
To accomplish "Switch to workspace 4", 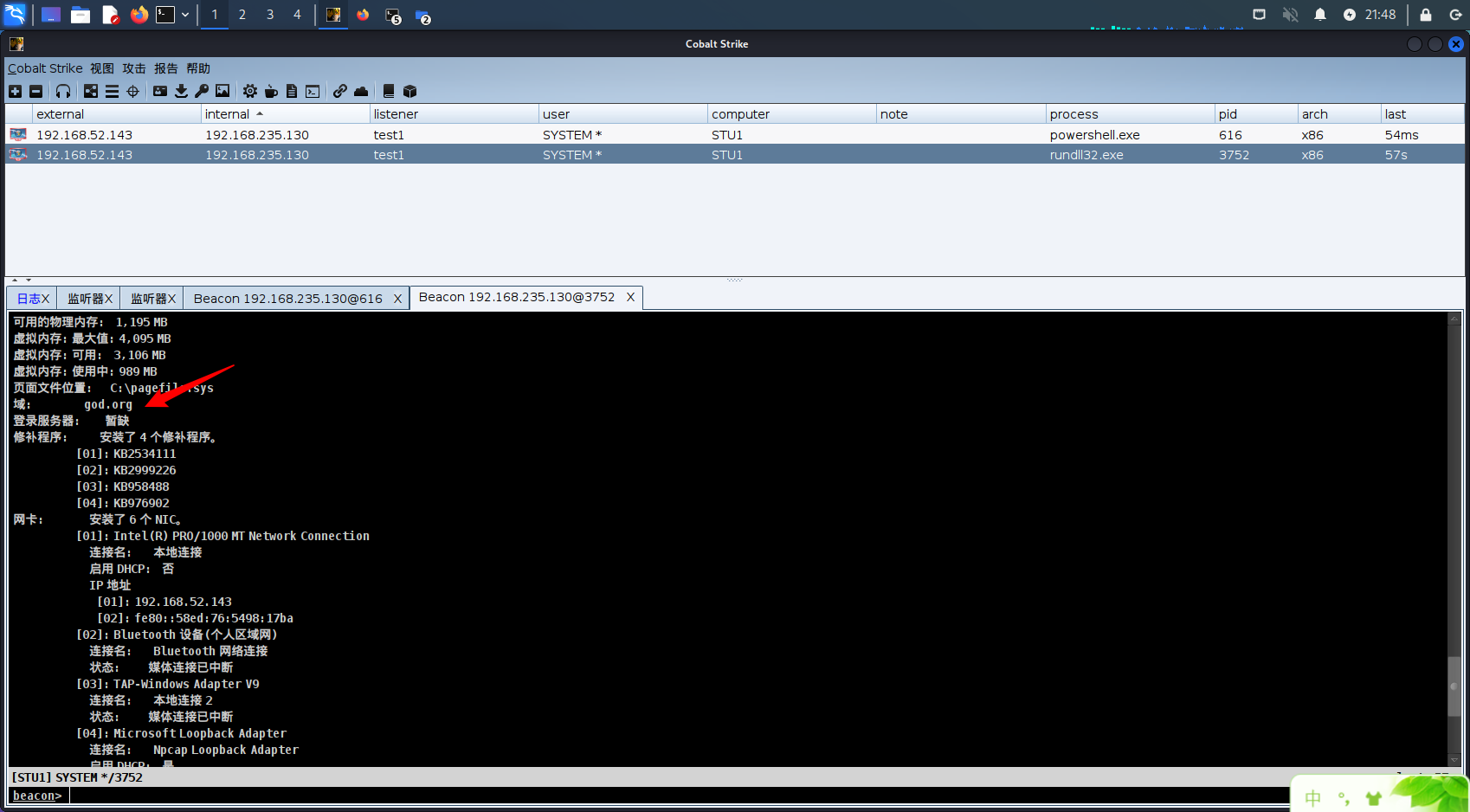I will coord(297,15).
